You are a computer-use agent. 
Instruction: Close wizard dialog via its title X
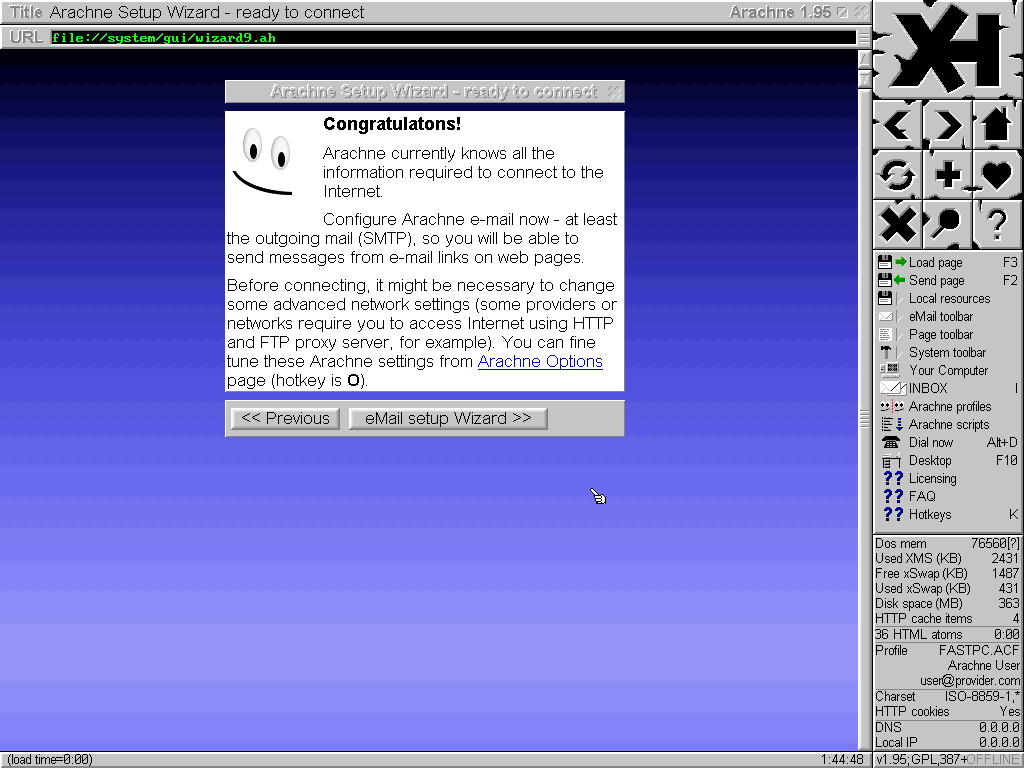(614, 91)
